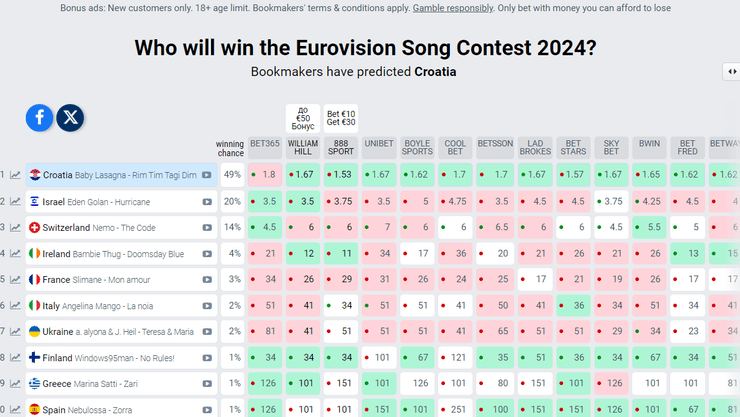Play Ukraine's Teresa & Maria video
This screenshot has height=417, width=740.
tap(207, 331)
